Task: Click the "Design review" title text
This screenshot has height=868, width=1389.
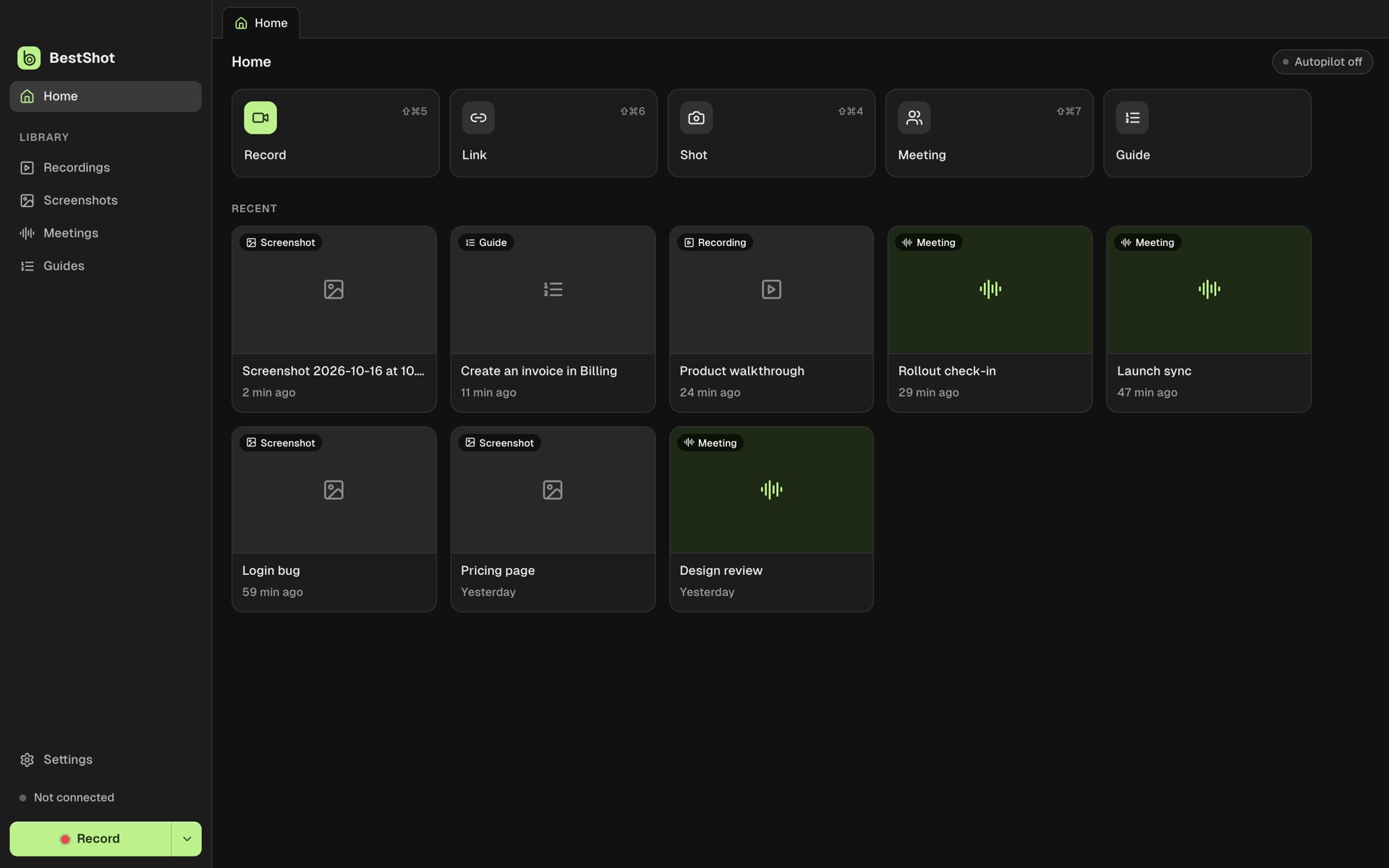Action: [721, 571]
